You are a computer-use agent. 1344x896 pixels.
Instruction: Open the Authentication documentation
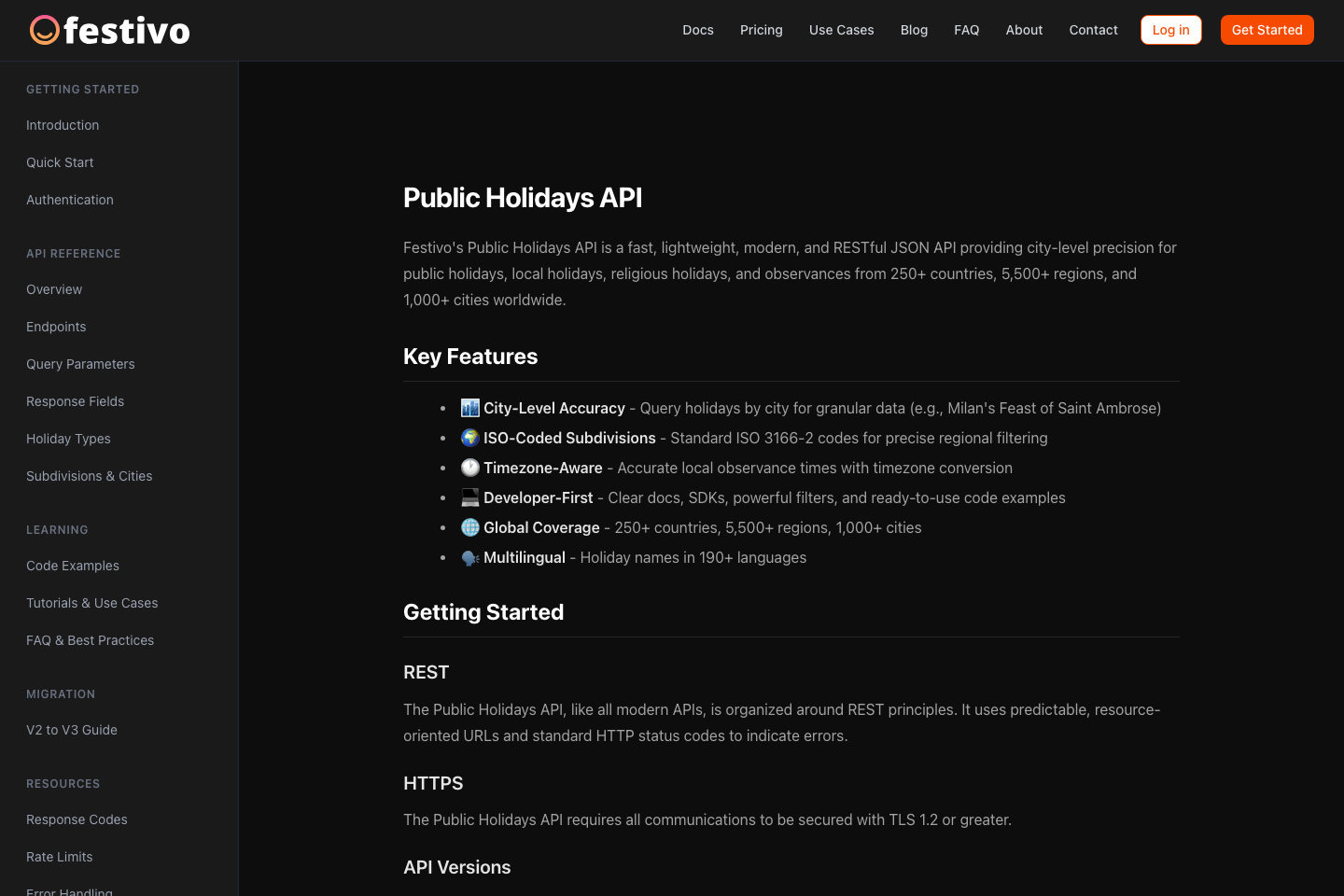click(x=70, y=200)
